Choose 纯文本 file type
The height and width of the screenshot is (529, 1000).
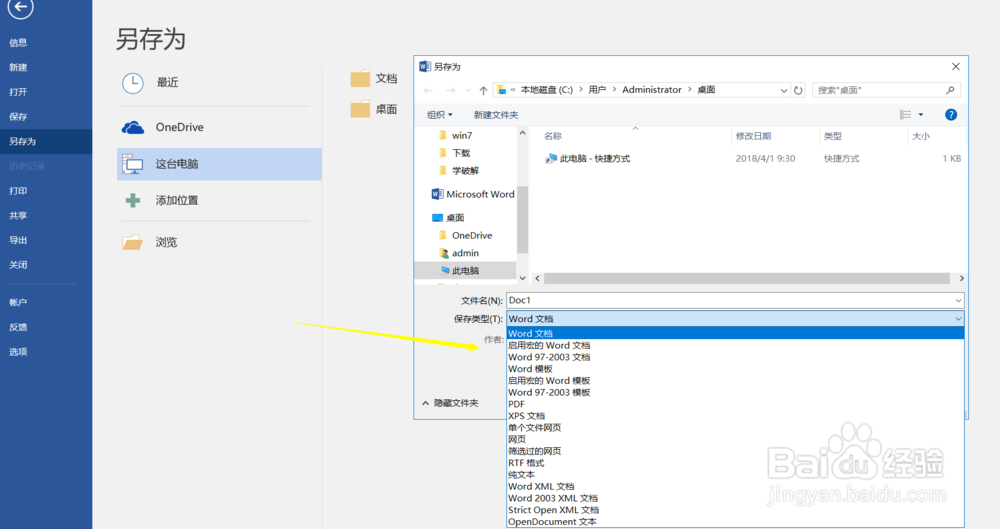tap(735, 475)
